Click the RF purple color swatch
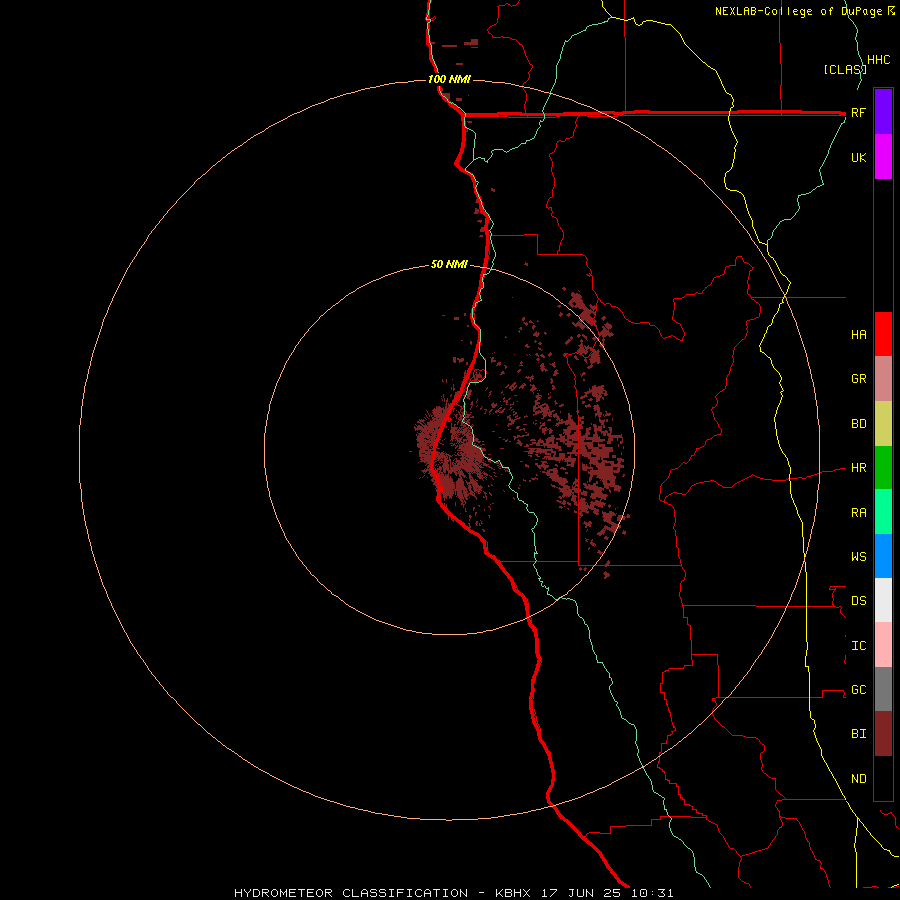The height and width of the screenshot is (900, 900). click(883, 112)
